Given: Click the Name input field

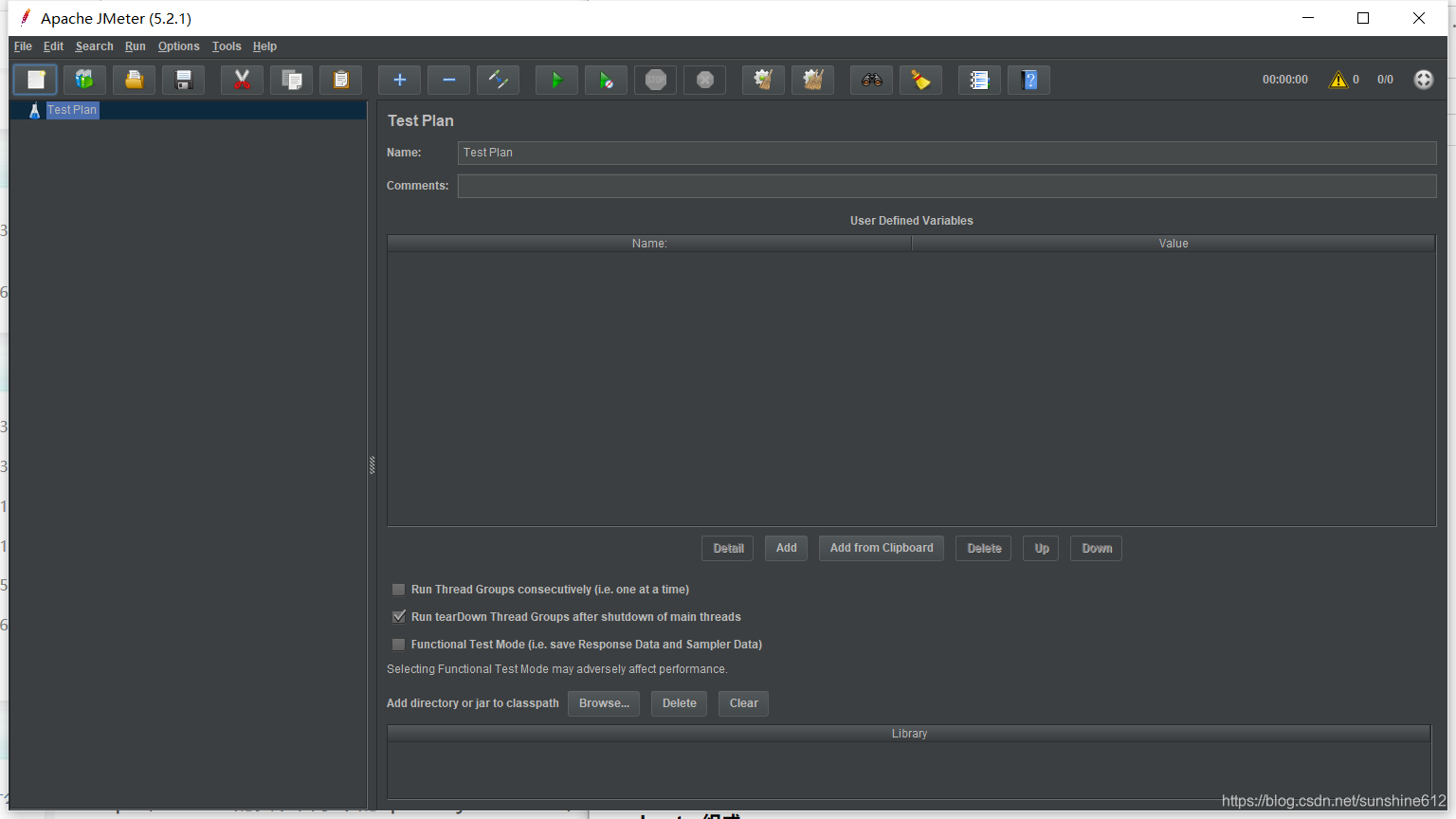Looking at the screenshot, I should pyautogui.click(x=947, y=153).
